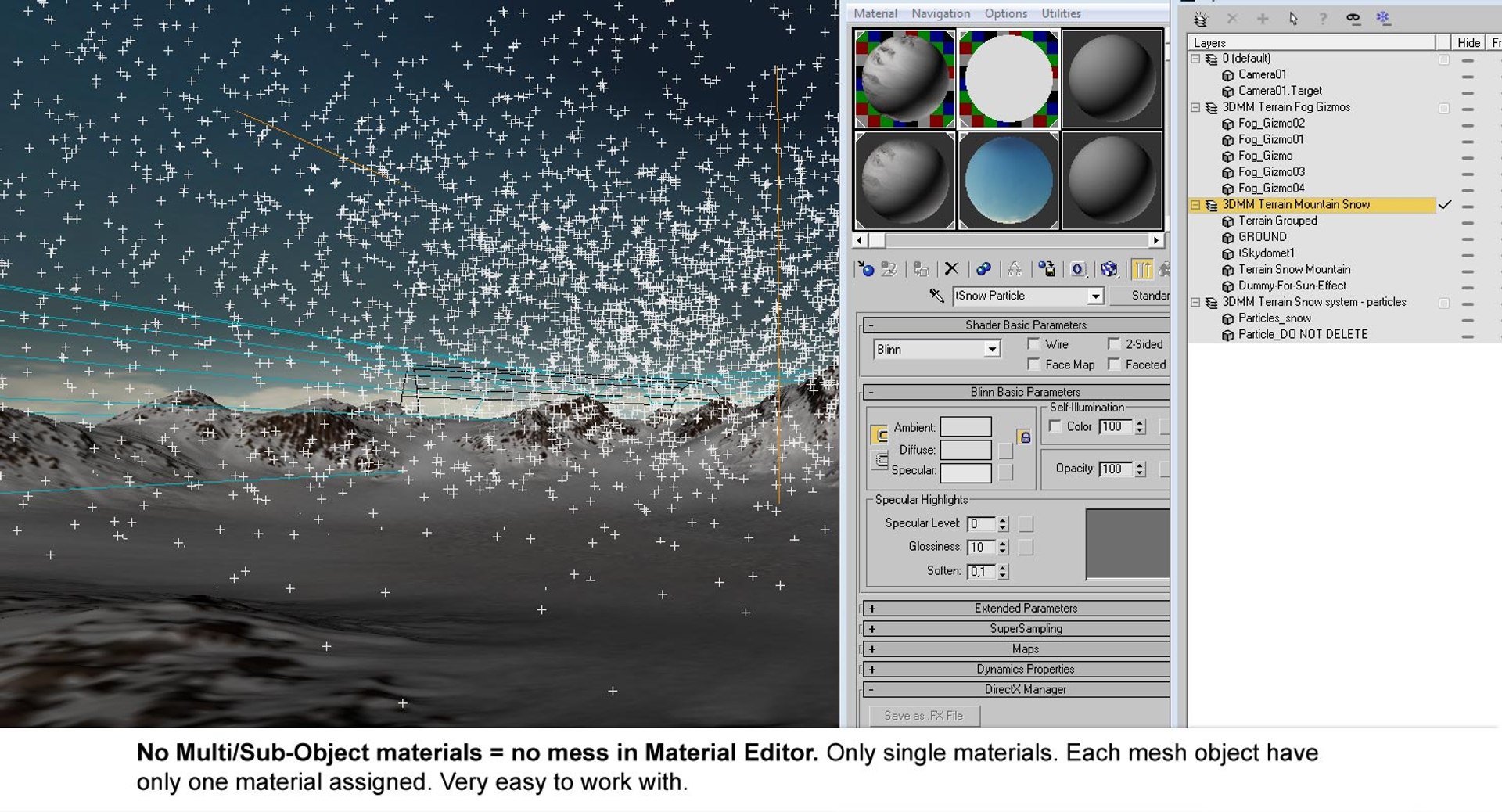Open the Utilities menu
This screenshot has width=1502, height=812.
pyautogui.click(x=1061, y=13)
